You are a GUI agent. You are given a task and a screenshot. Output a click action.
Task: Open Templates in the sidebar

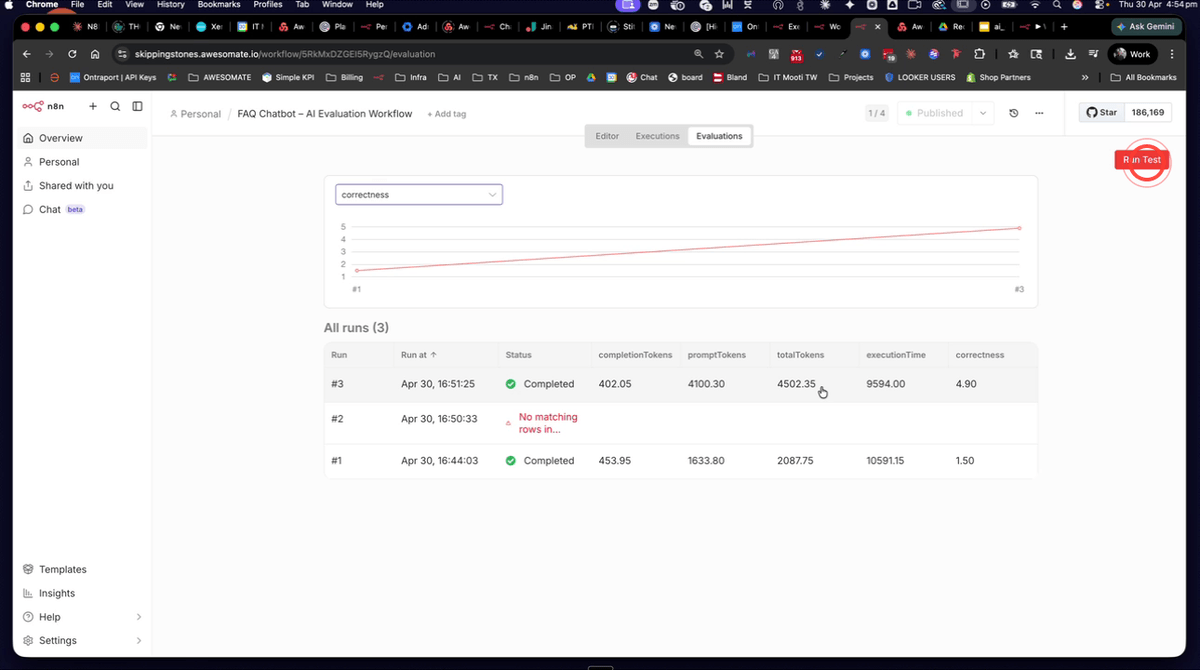click(x=82, y=569)
